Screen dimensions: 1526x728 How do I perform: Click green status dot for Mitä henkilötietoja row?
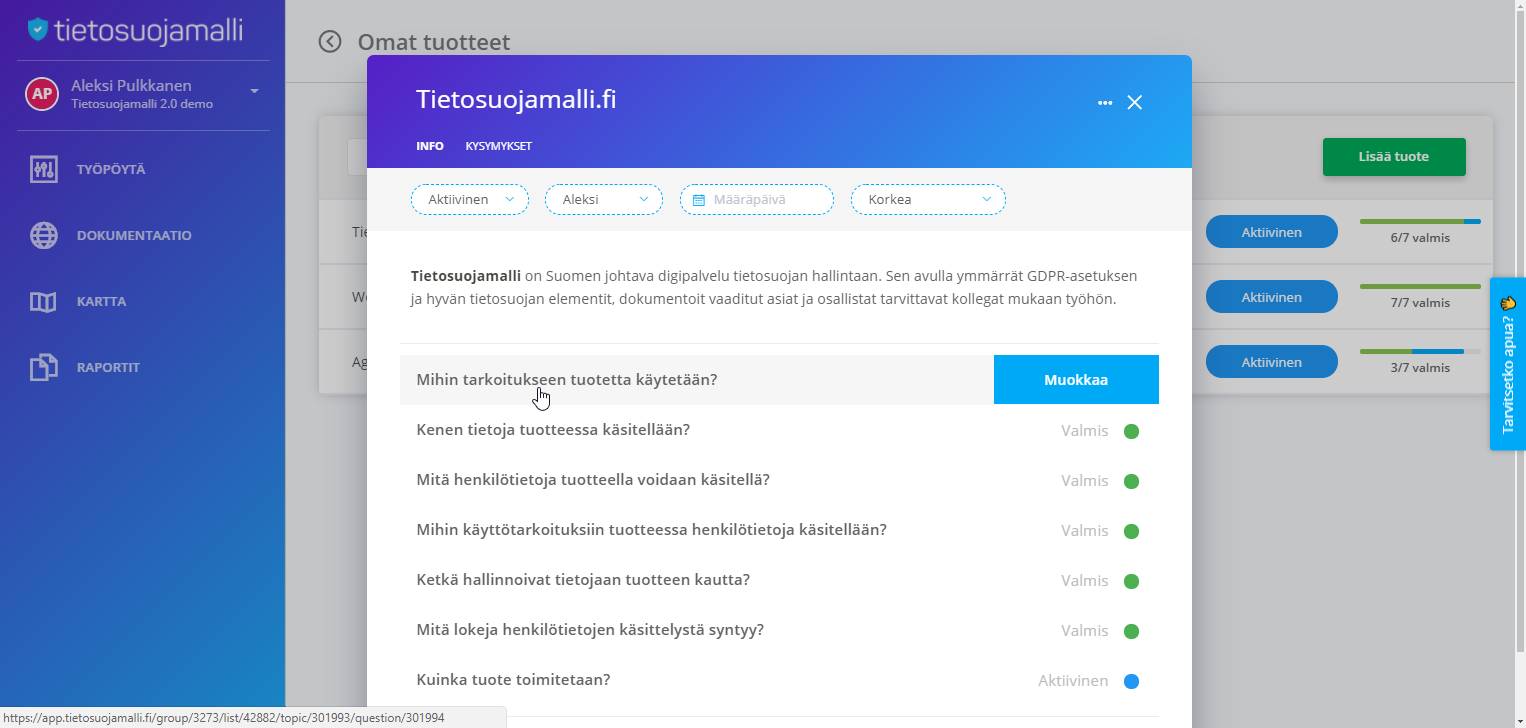[x=1132, y=482]
